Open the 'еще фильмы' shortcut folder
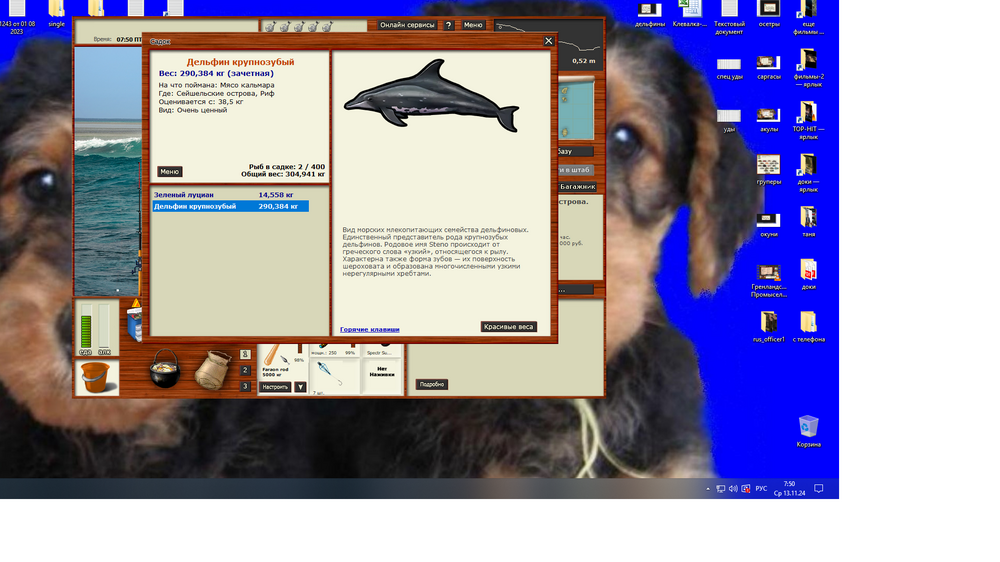Viewport: 1000px width, 562px height. [x=808, y=18]
